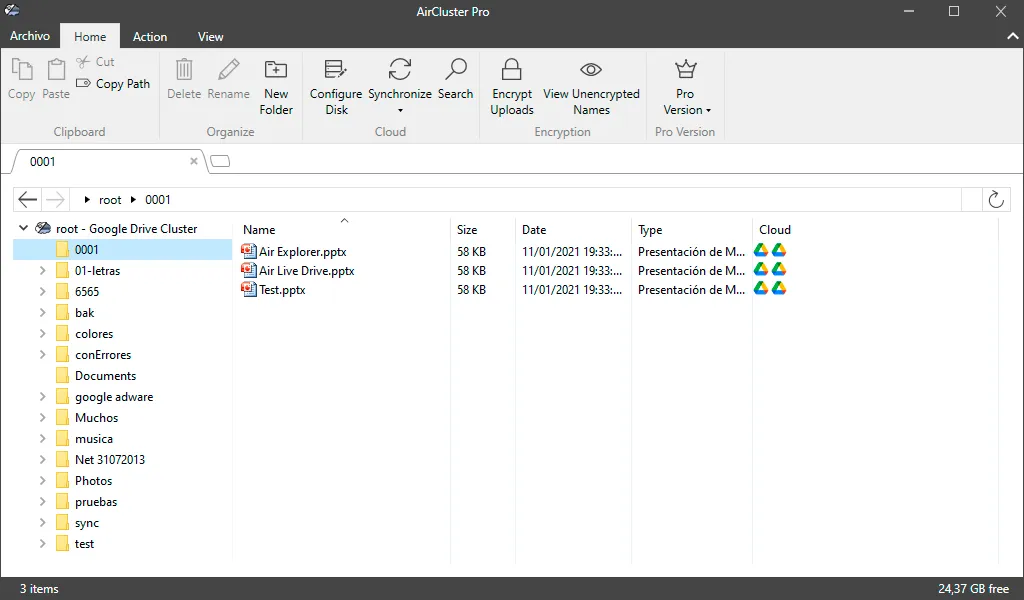This screenshot has width=1024, height=600.
Task: Switch to the View ribbon tab
Action: click(210, 37)
